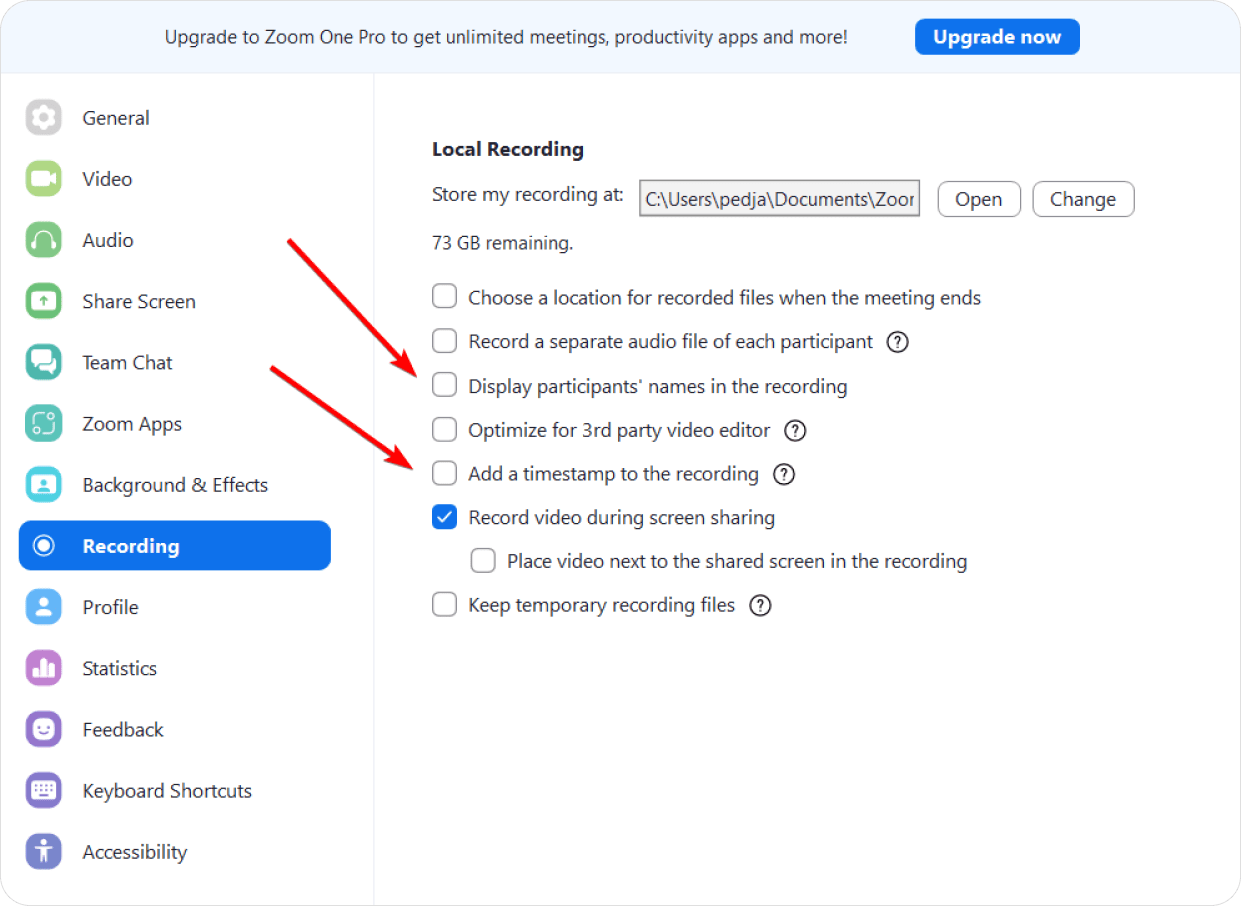Switch to Statistics settings label
Screen dimensions: 1241x906
[x=120, y=668]
